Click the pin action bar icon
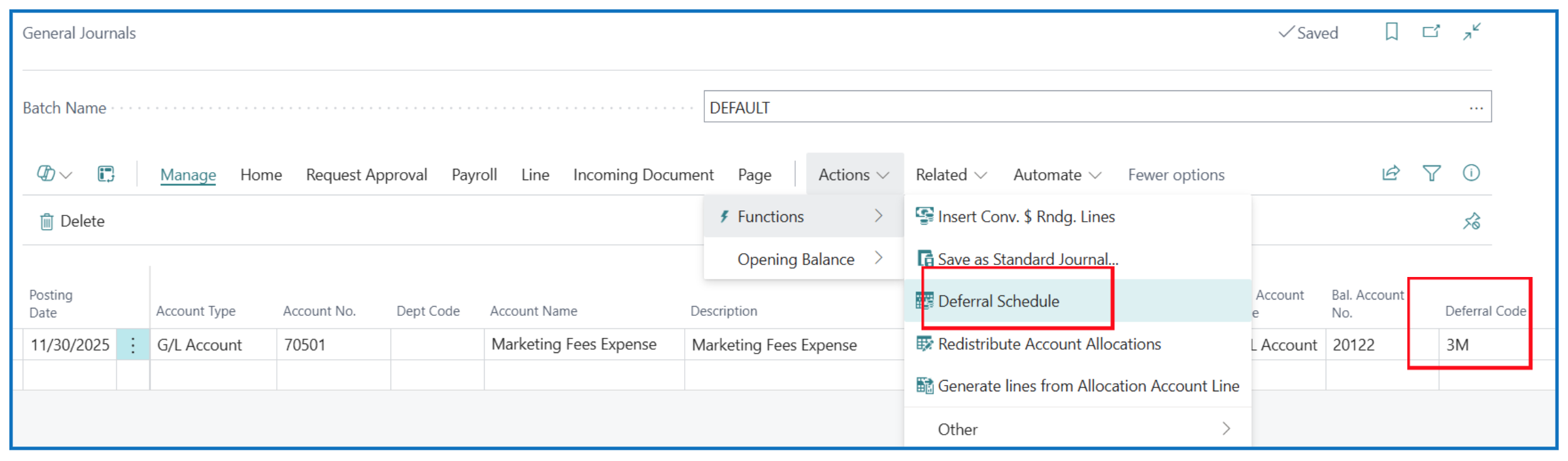 pyautogui.click(x=1471, y=221)
